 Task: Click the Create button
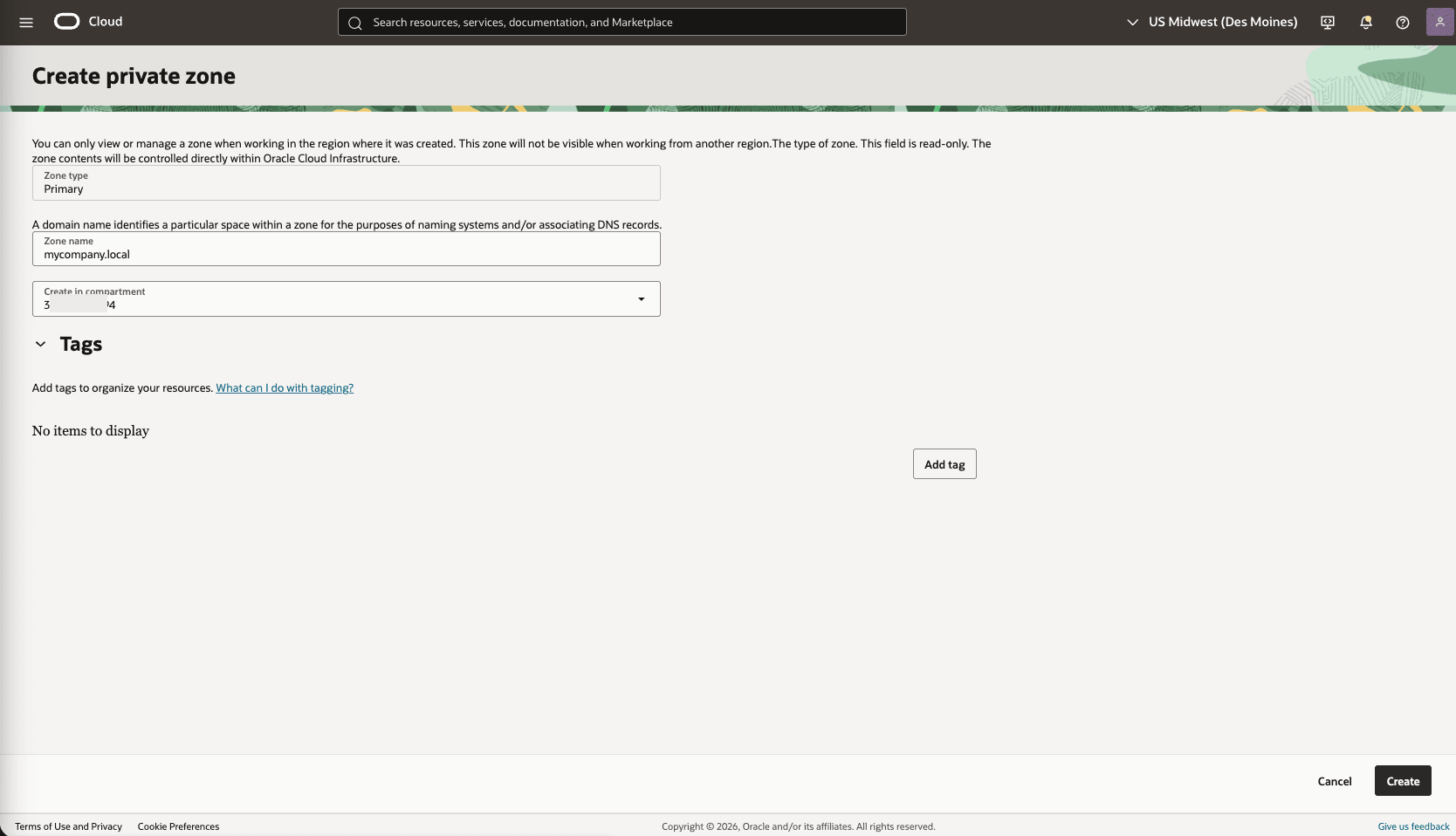(x=1402, y=781)
